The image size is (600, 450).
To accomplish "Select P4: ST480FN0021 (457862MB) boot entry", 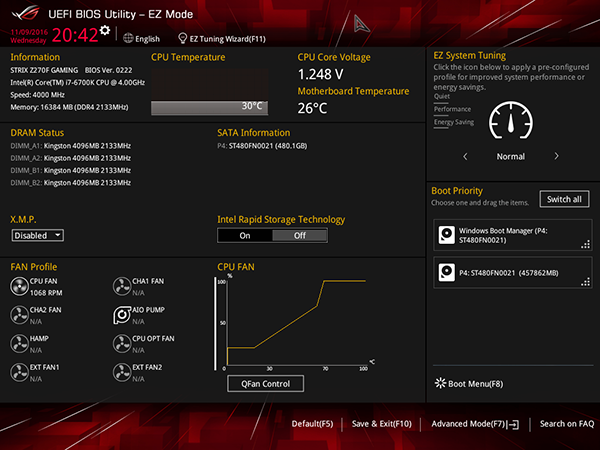I will click(513, 272).
